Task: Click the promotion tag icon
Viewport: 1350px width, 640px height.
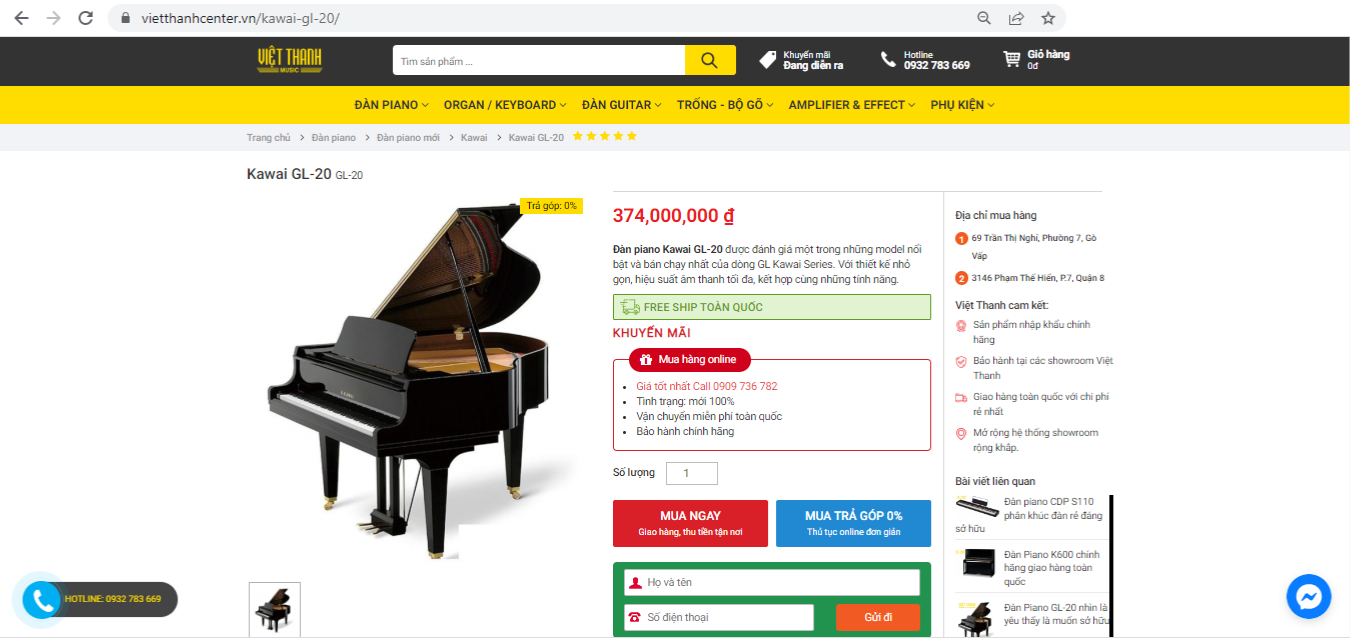Action: 768,60
